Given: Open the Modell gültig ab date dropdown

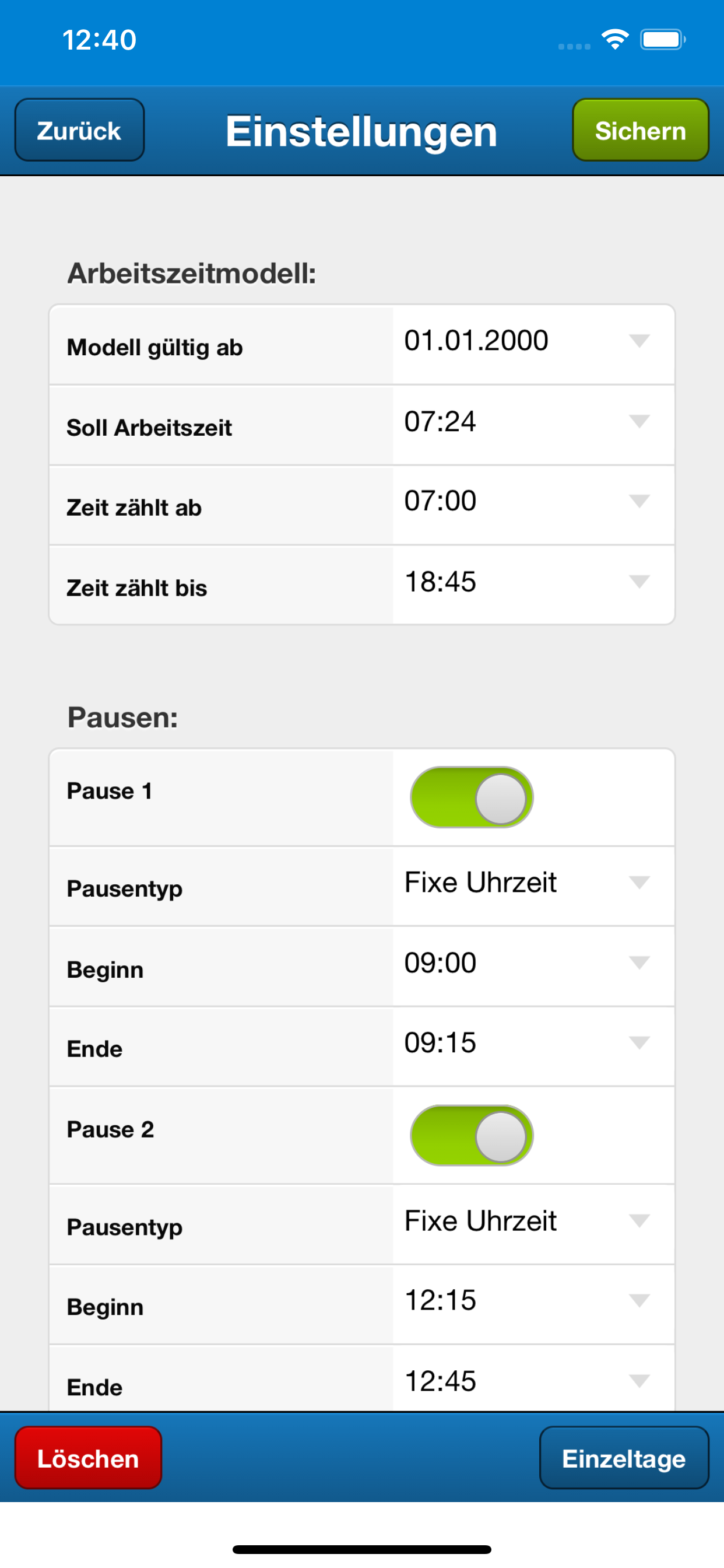Looking at the screenshot, I should tap(533, 345).
